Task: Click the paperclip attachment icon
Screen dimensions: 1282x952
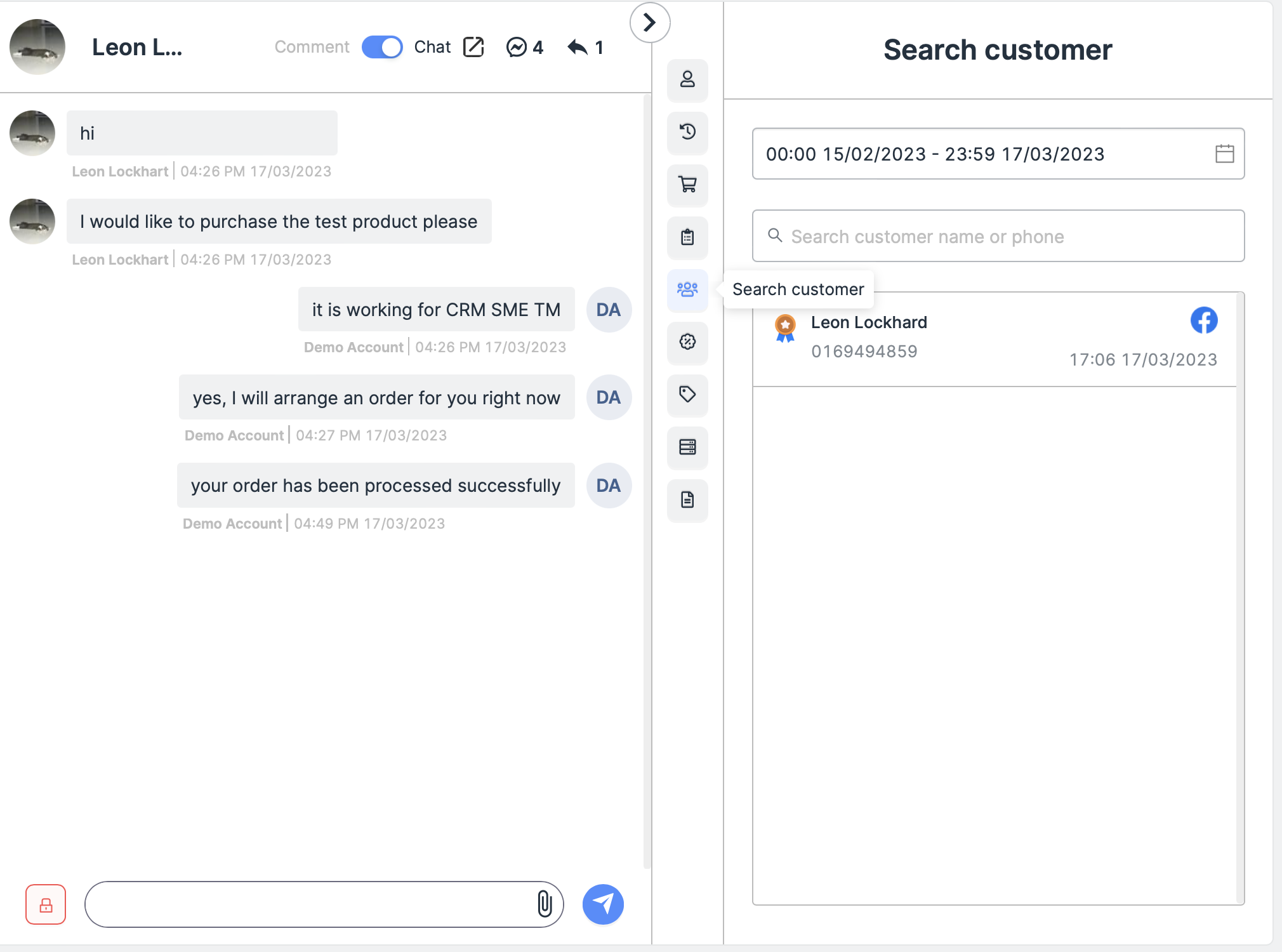Action: 545,904
